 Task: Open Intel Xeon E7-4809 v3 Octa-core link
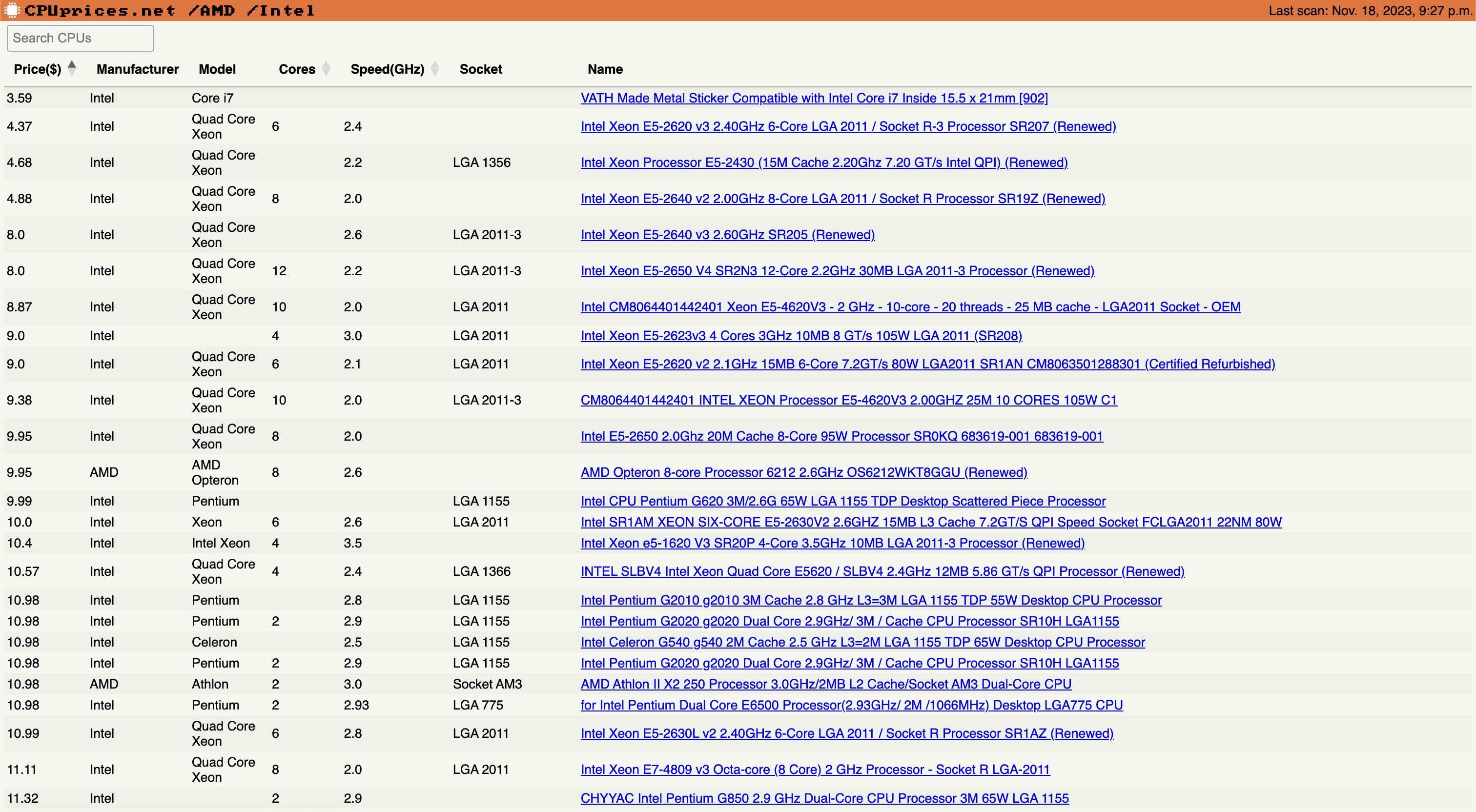tap(815, 769)
